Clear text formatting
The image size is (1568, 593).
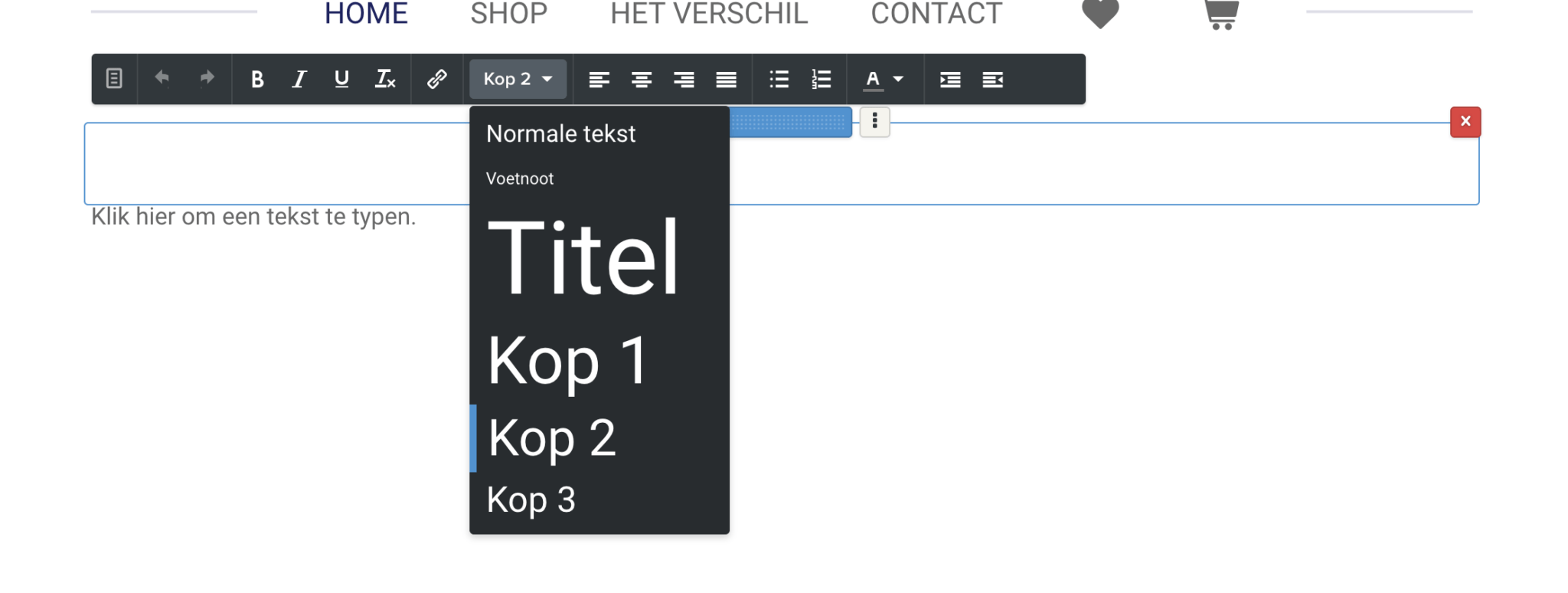pyautogui.click(x=384, y=79)
